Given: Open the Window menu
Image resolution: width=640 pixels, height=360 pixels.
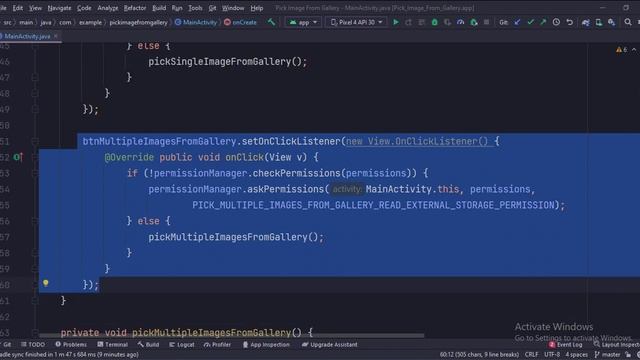Looking at the screenshot, I should point(233,8).
